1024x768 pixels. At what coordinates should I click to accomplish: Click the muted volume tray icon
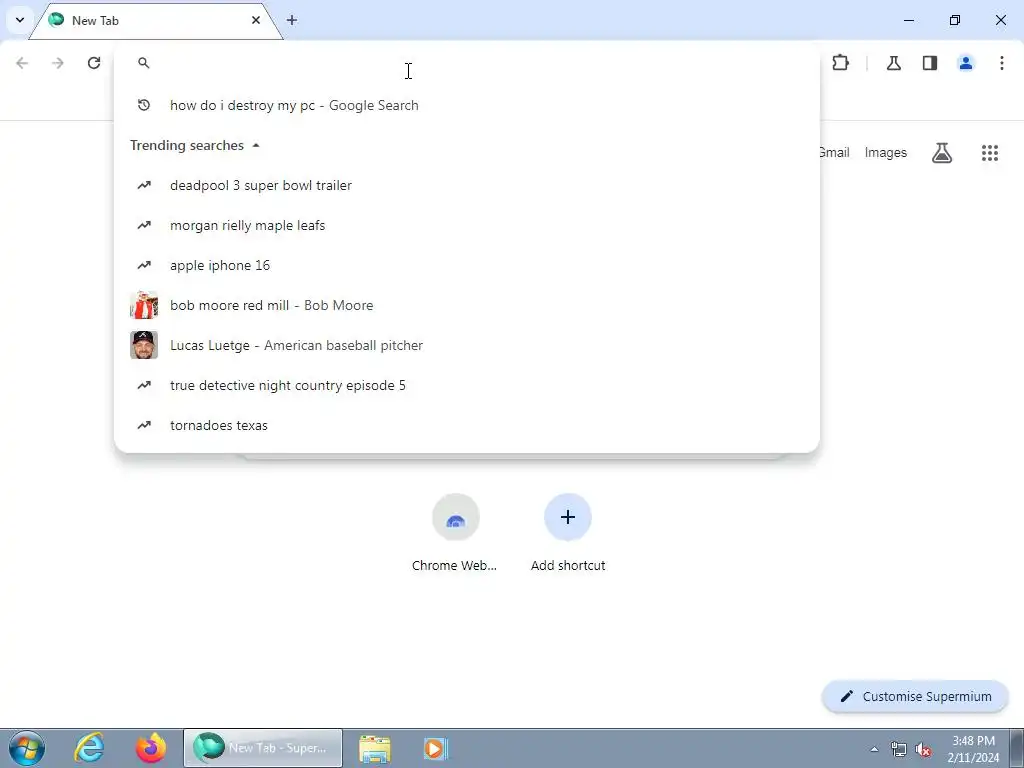click(x=923, y=749)
